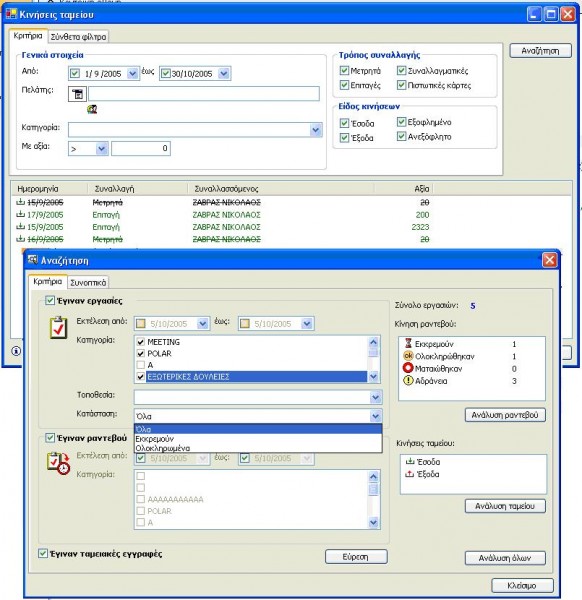Screen dimensions: 582x600
Task: Uncheck ΕΞΩΤΕΡΙΚΕΣ ΔΟΥΛΕΙΕΣ category checkbox
Action: coord(140,377)
